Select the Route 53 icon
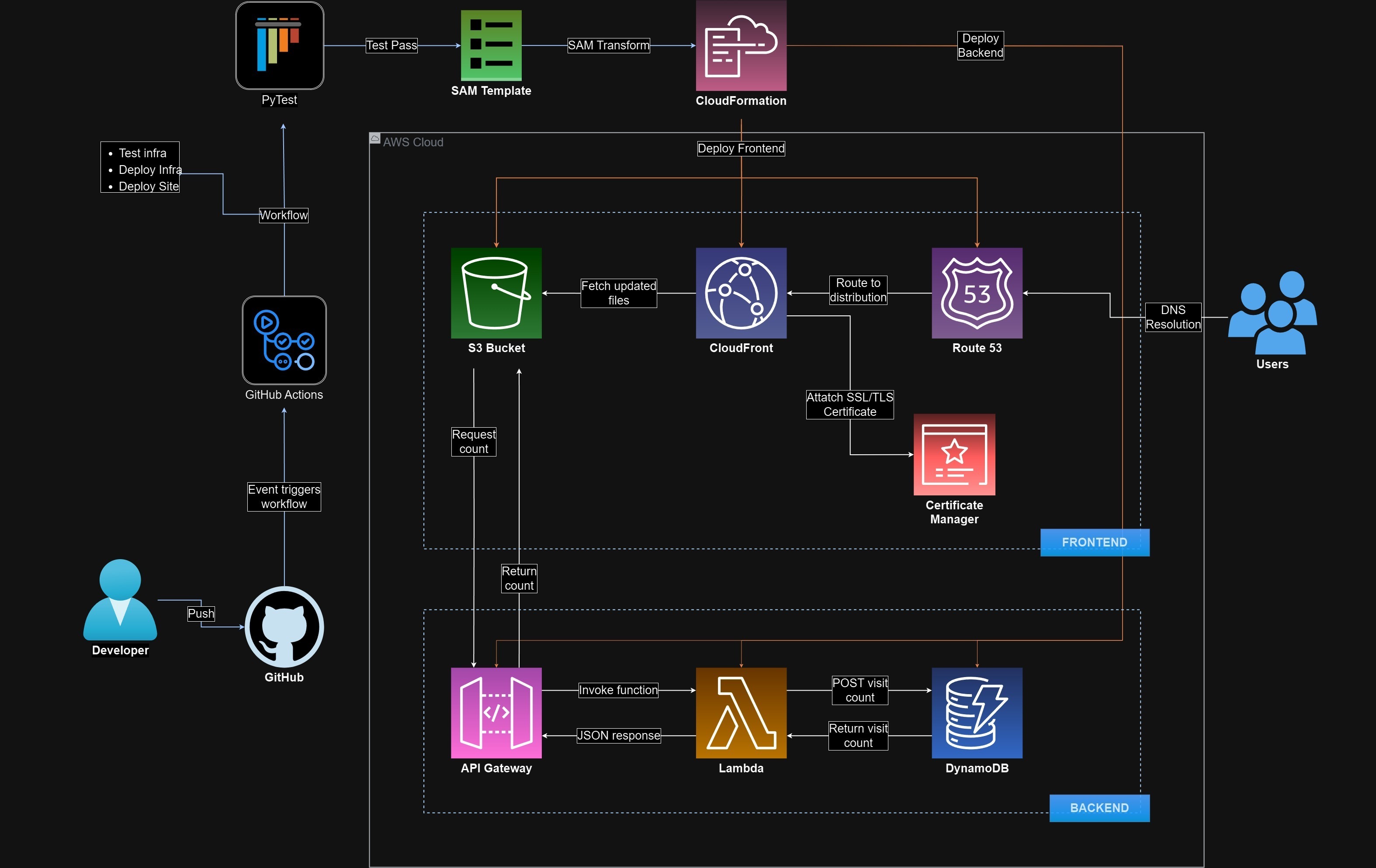The image size is (1376, 868). point(977,293)
